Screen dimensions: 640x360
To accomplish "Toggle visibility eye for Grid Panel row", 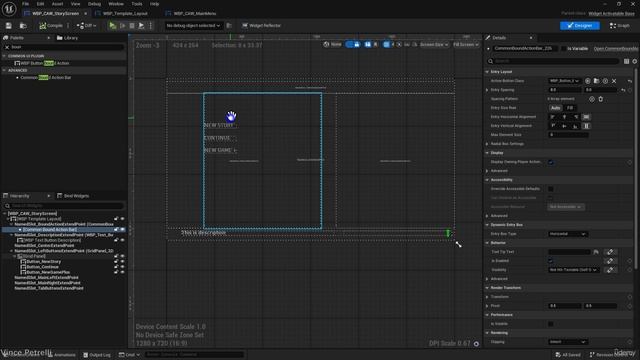I will (122, 256).
